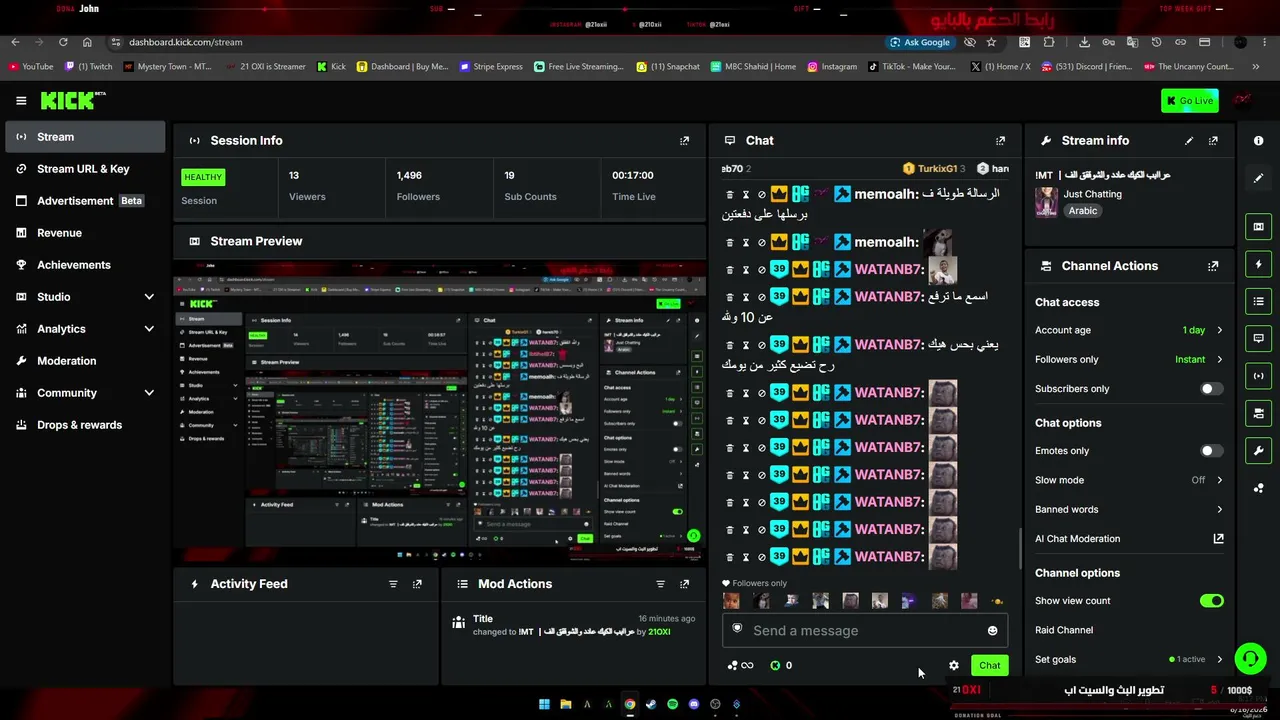
Task: Go to Revenue in the sidebar
Action: tap(84, 233)
